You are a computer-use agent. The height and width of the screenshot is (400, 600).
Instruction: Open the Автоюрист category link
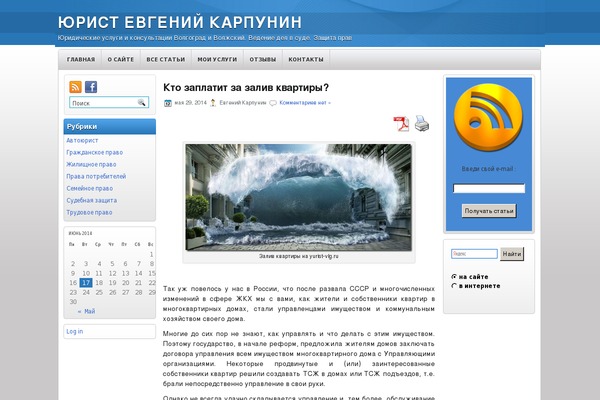[x=82, y=140]
